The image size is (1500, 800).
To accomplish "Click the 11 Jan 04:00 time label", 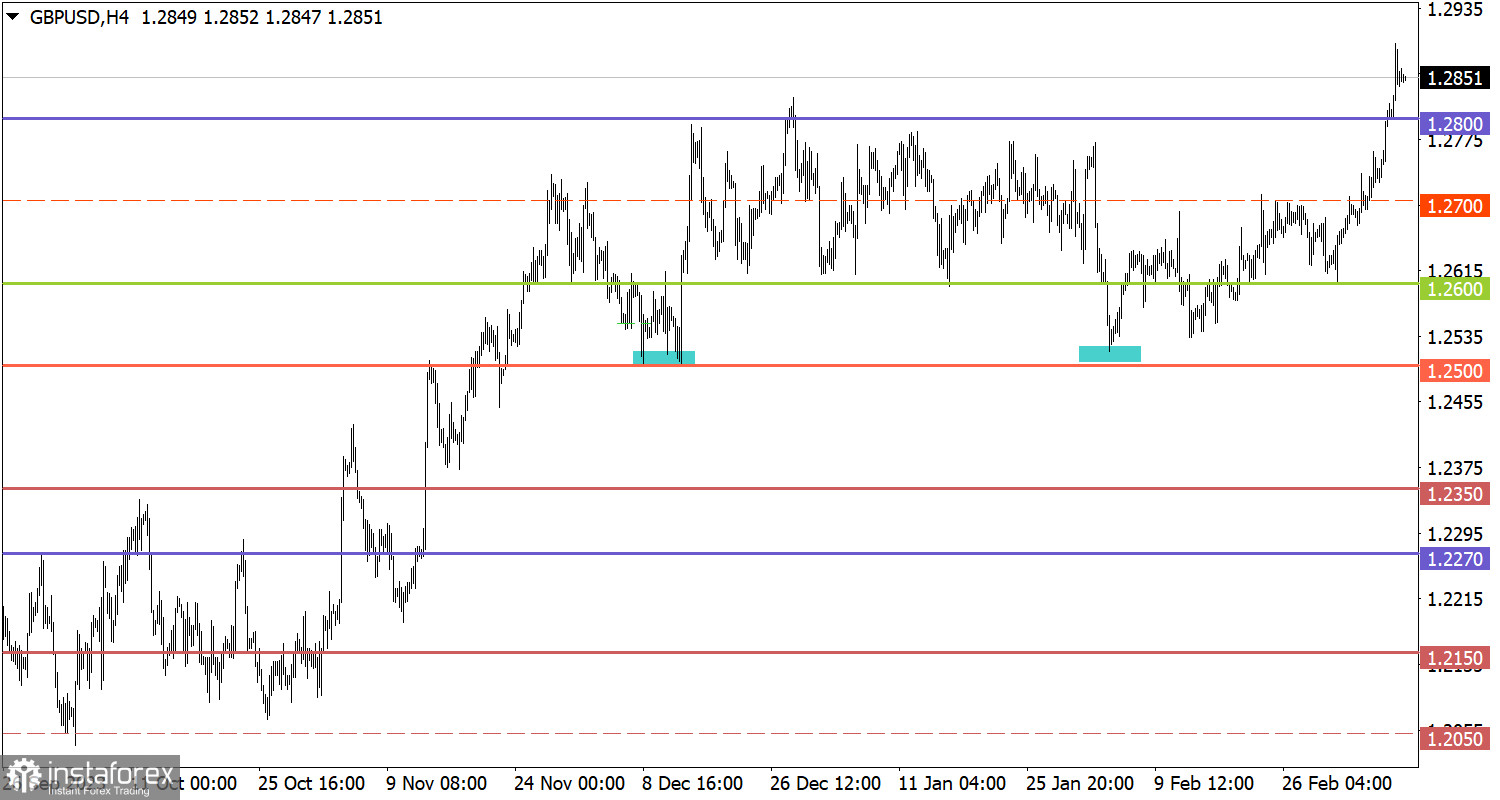I will point(952,782).
